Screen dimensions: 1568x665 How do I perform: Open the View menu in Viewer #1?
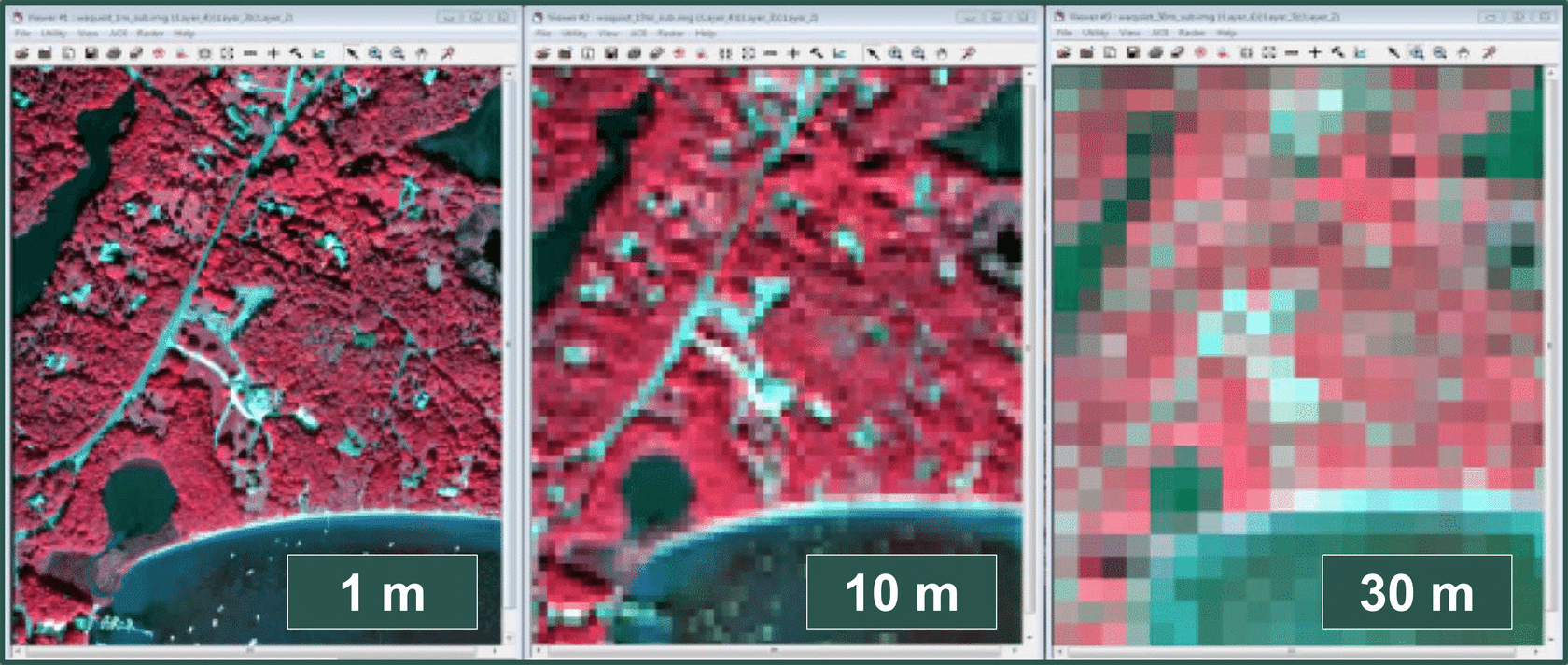pyautogui.click(x=88, y=33)
